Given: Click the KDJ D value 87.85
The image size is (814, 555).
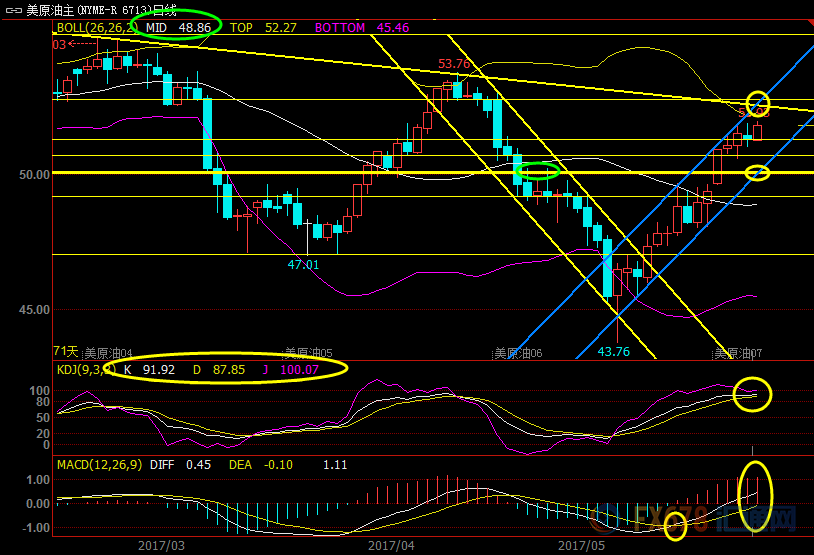Looking at the screenshot, I should coord(229,370).
